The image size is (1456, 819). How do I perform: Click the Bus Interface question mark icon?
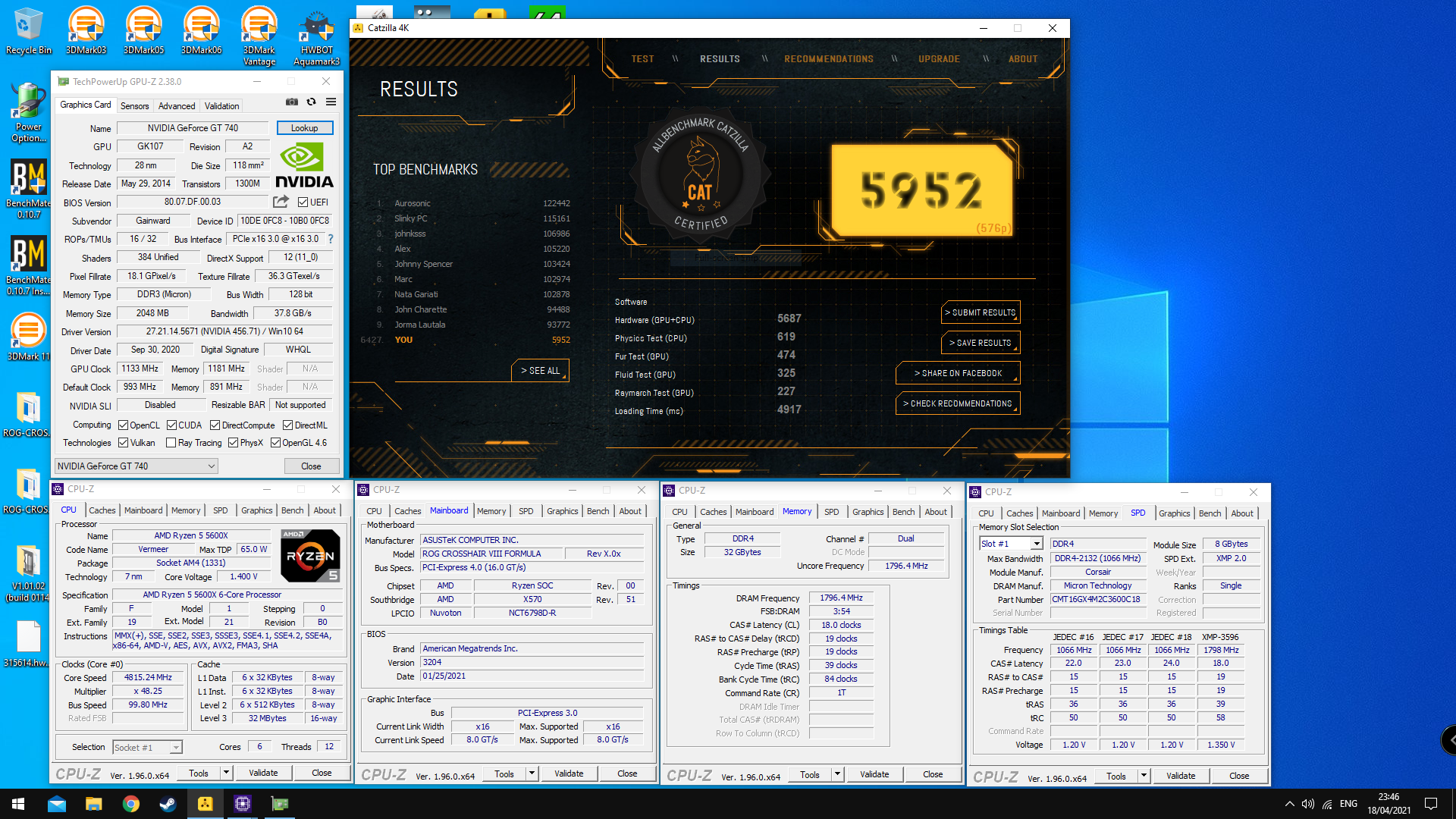331,239
